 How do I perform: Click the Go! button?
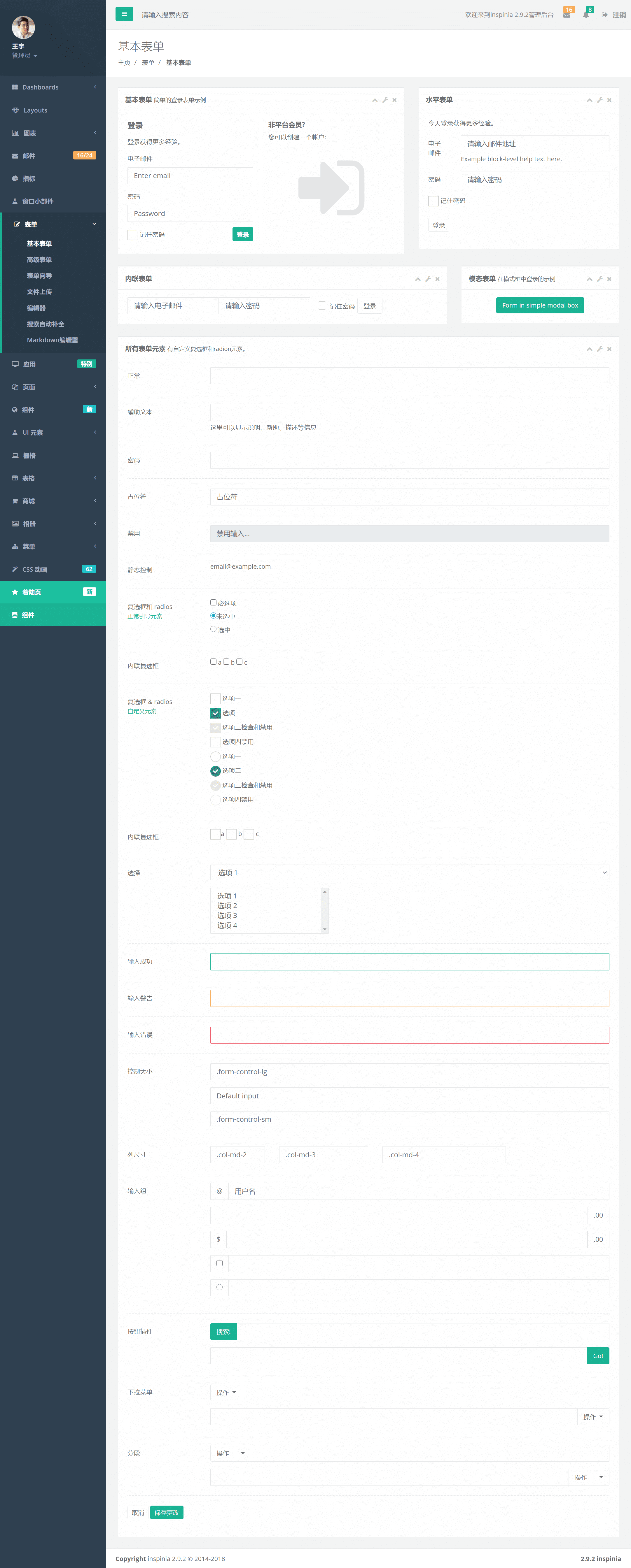pos(598,1356)
